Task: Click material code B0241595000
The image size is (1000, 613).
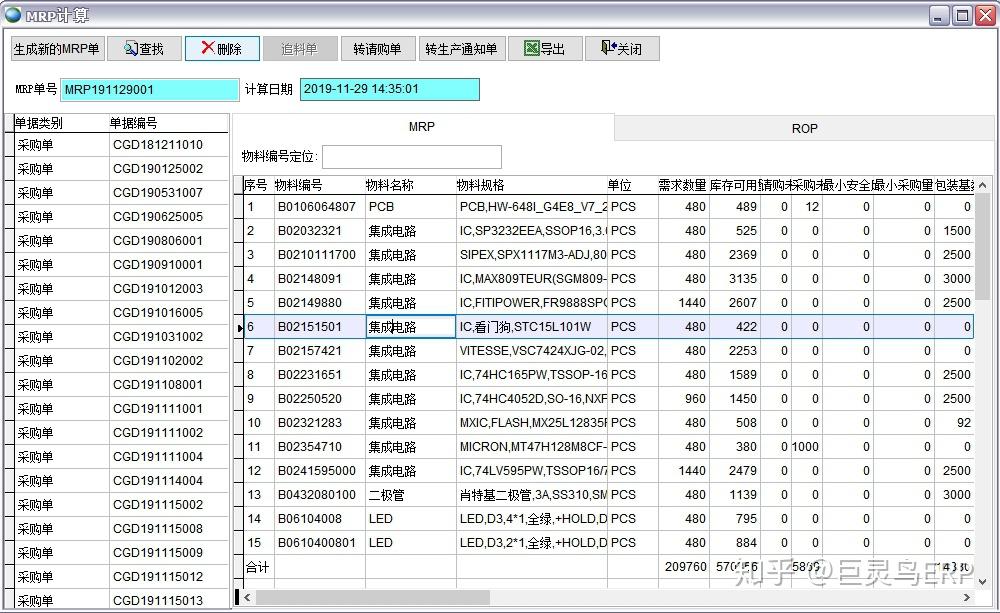Action: (x=317, y=471)
